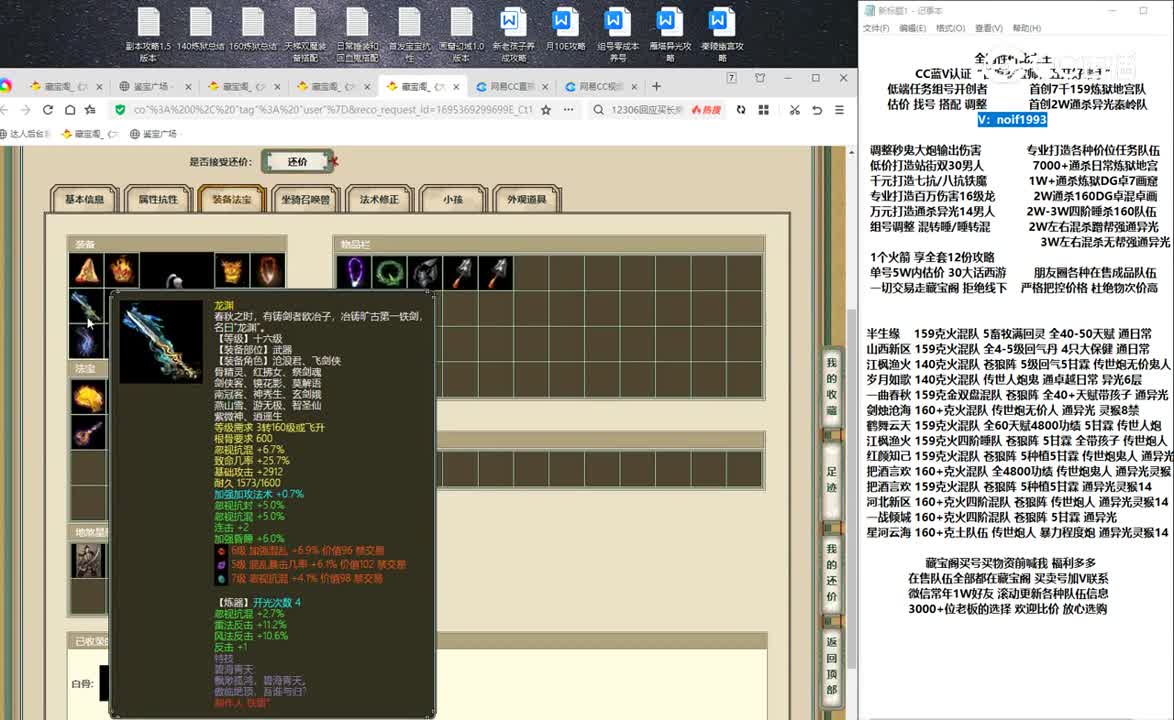This screenshot has width=1174, height=720.
Task: Open 我的收藏 side button
Action: pos(831,385)
